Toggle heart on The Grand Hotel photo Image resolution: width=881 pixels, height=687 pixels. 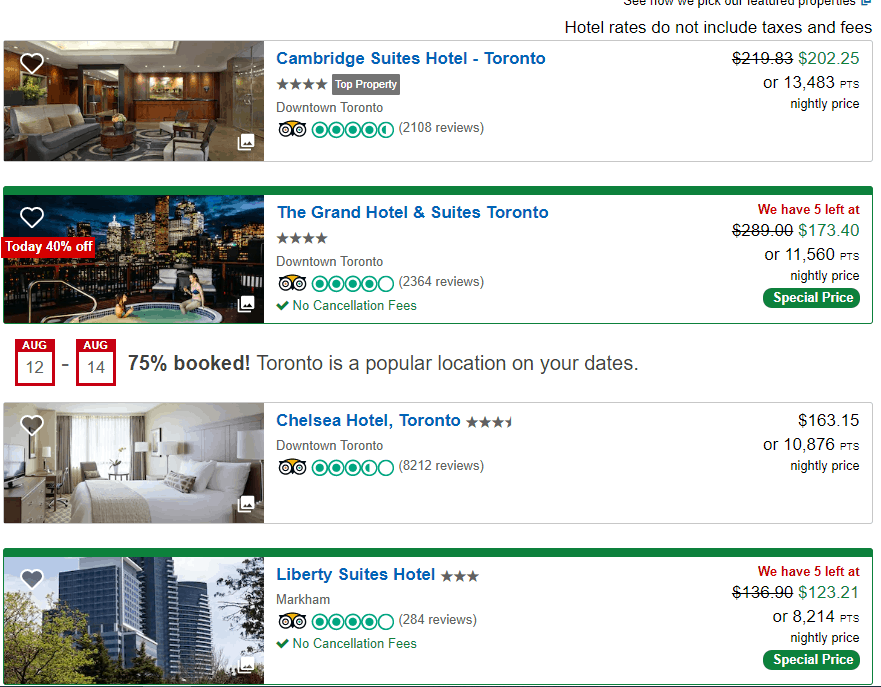[32, 217]
